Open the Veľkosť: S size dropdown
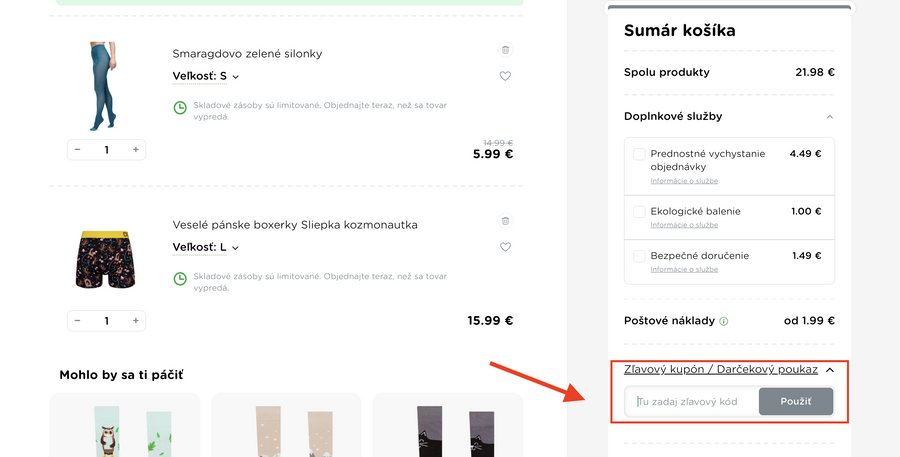Viewport: 900px width, 457px height. pos(206,76)
